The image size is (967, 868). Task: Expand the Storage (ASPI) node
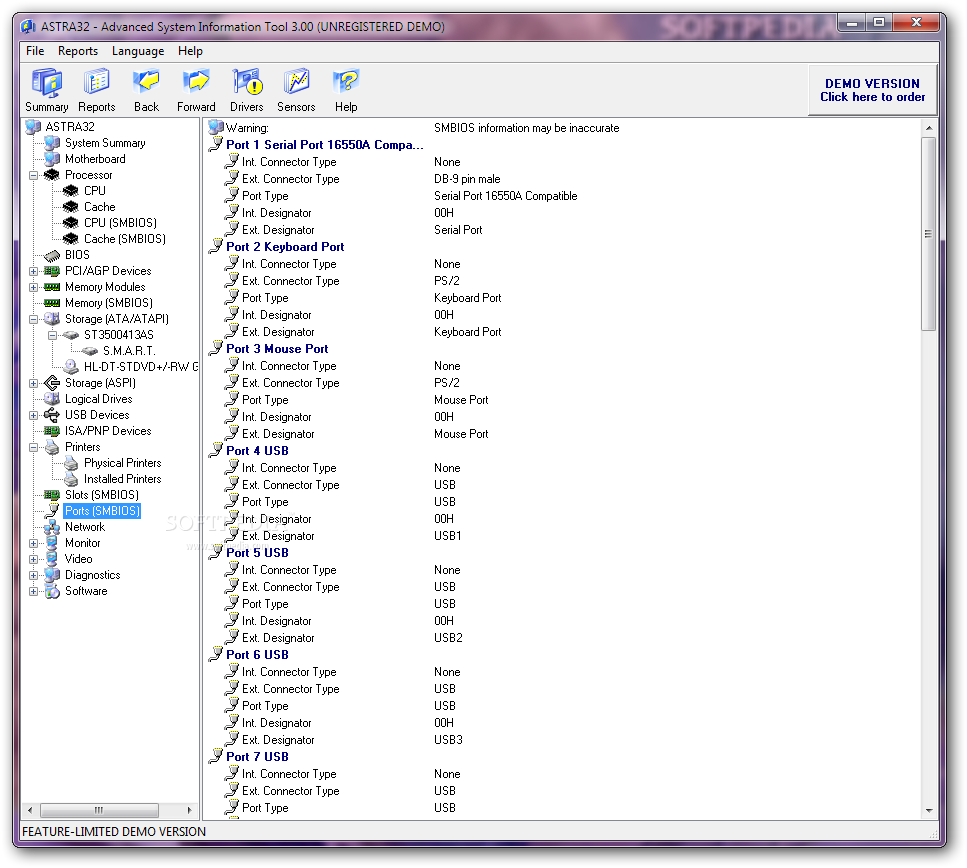pyautogui.click(x=33, y=383)
